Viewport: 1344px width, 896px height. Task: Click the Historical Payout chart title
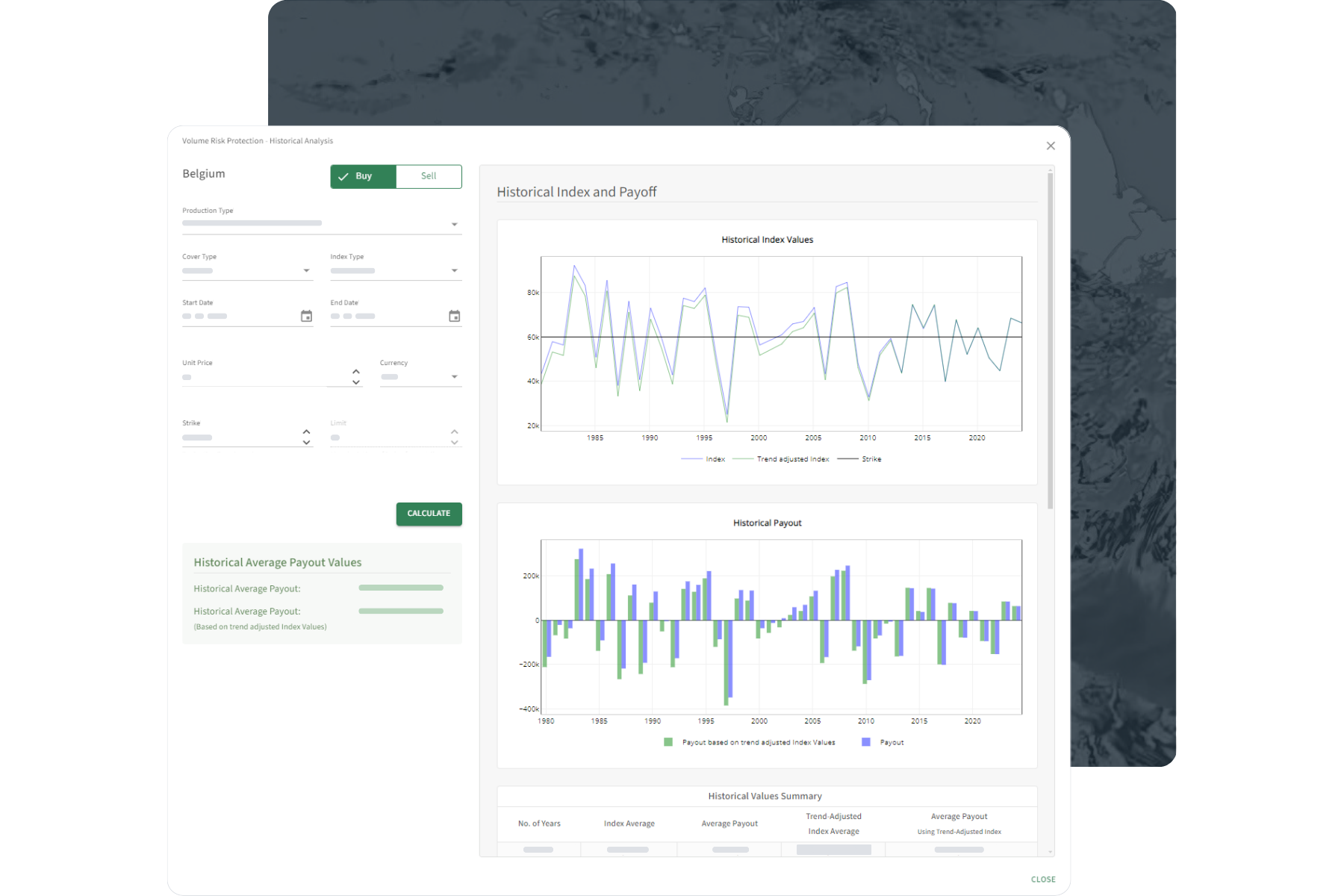[x=767, y=523]
